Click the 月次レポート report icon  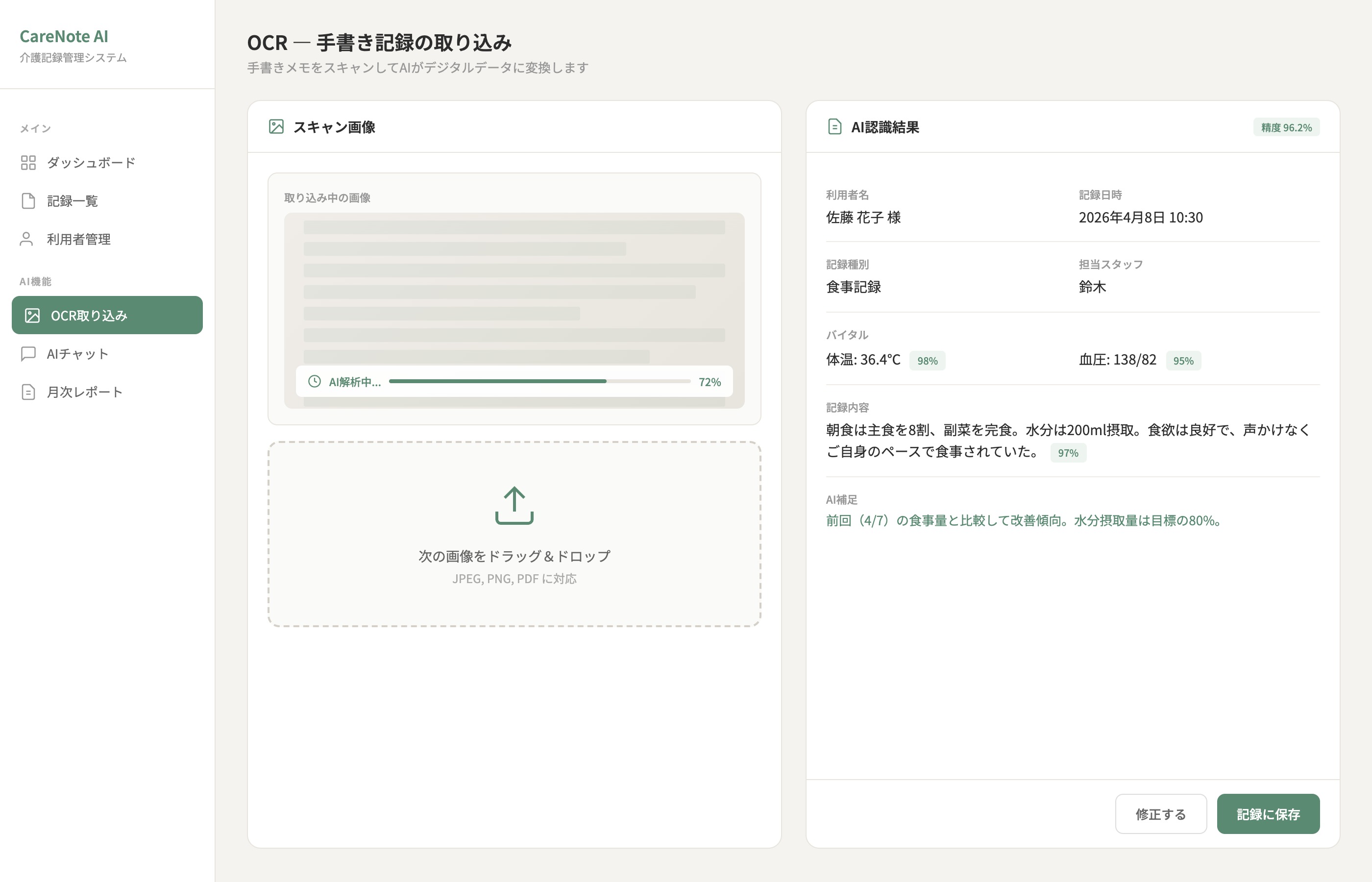click(28, 392)
